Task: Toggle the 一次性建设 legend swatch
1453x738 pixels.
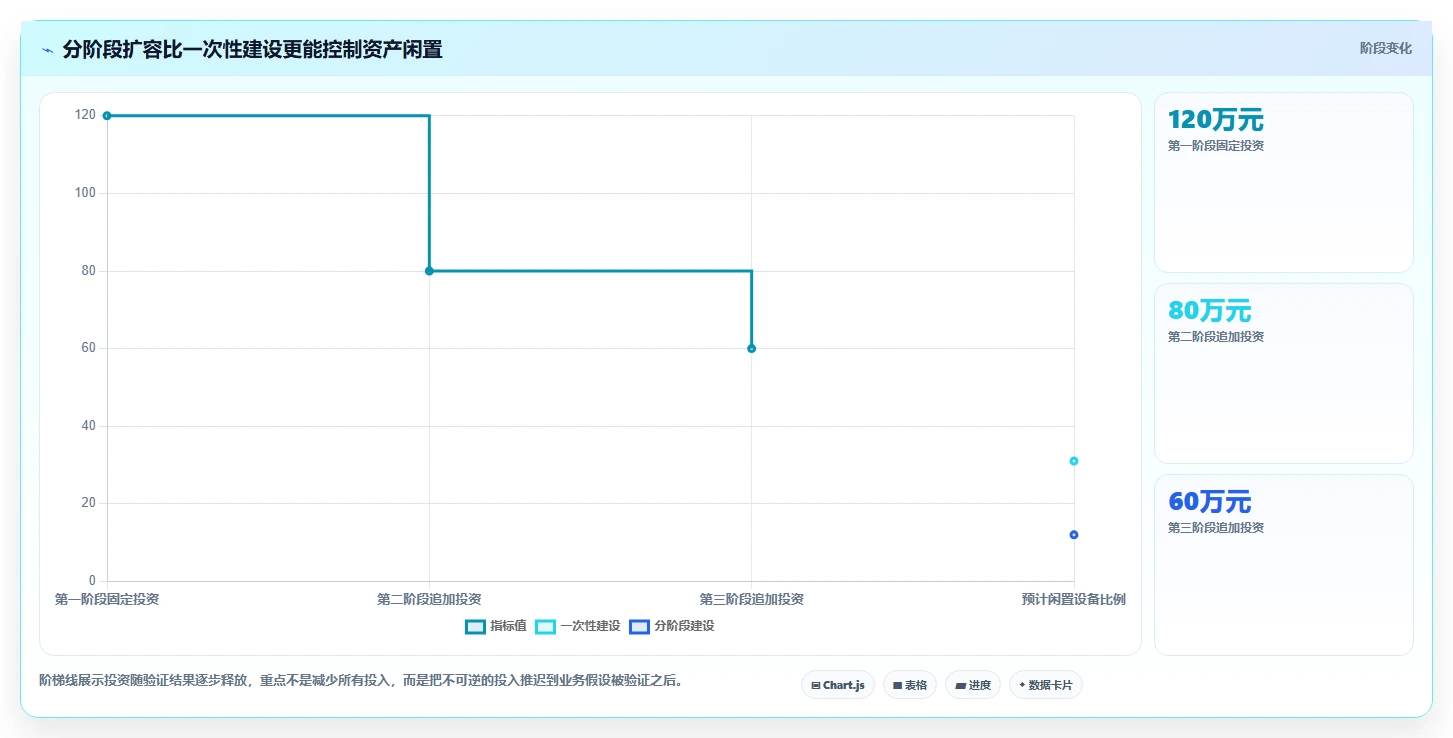Action: click(546, 627)
